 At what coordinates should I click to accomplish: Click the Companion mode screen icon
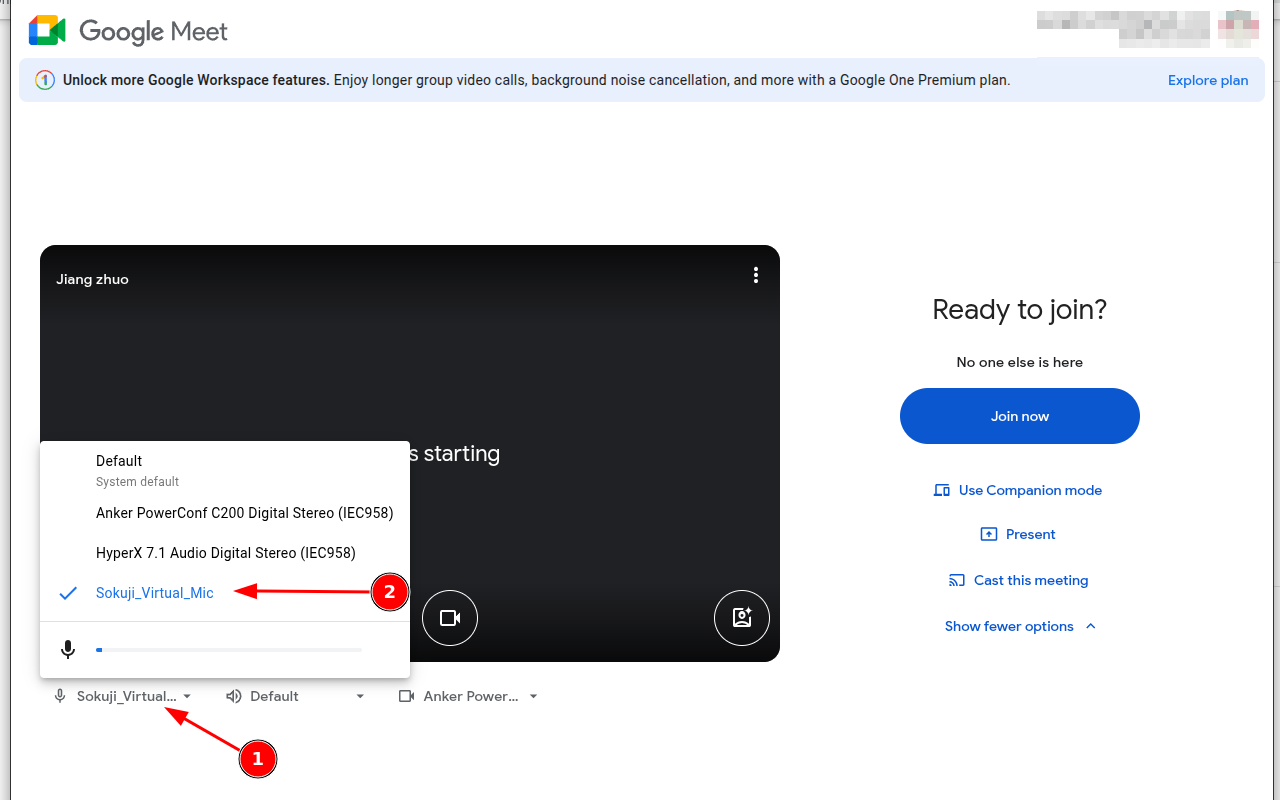[941, 490]
